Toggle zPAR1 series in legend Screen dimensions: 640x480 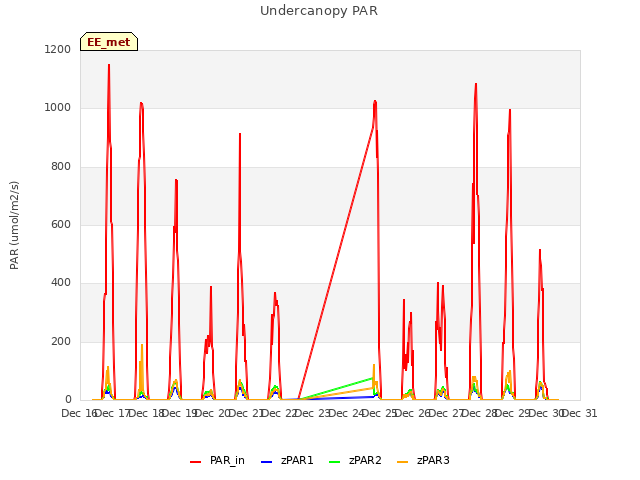point(287,460)
